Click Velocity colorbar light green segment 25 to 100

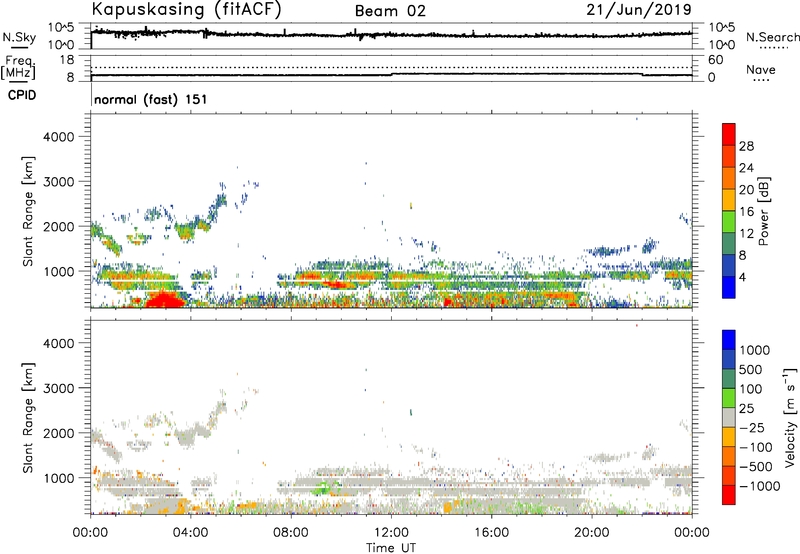[x=729, y=398]
